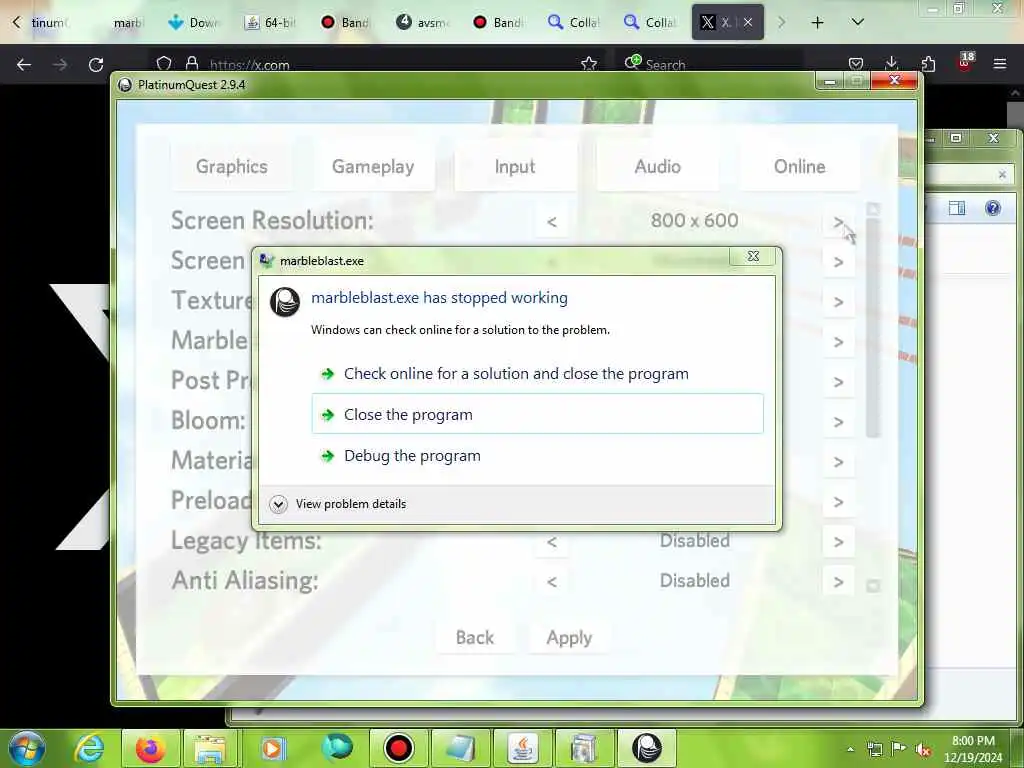Click right arrow on Bloom row
This screenshot has height=768, width=1024.
pos(839,422)
